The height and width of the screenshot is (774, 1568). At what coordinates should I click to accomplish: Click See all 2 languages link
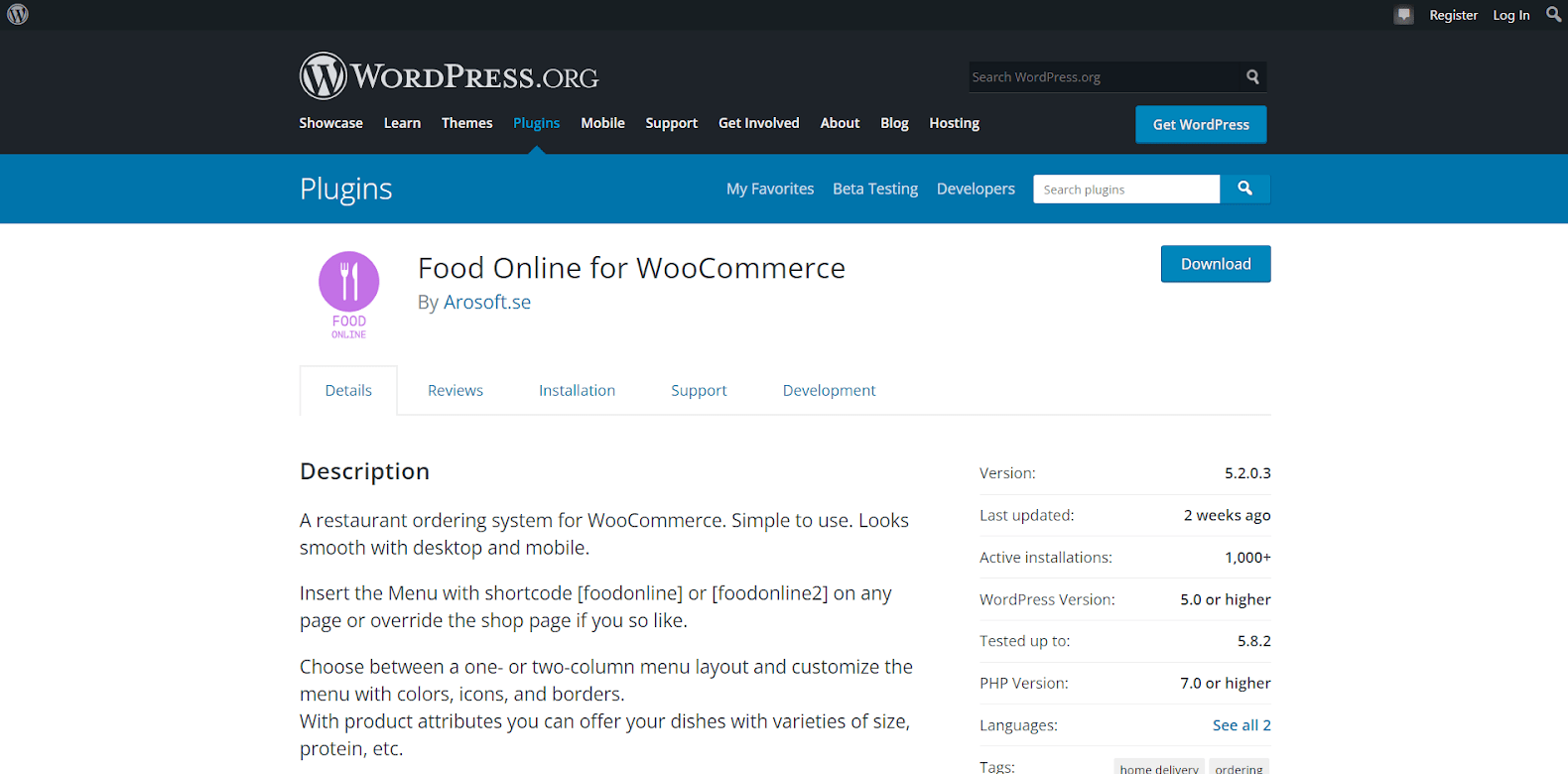(1241, 725)
